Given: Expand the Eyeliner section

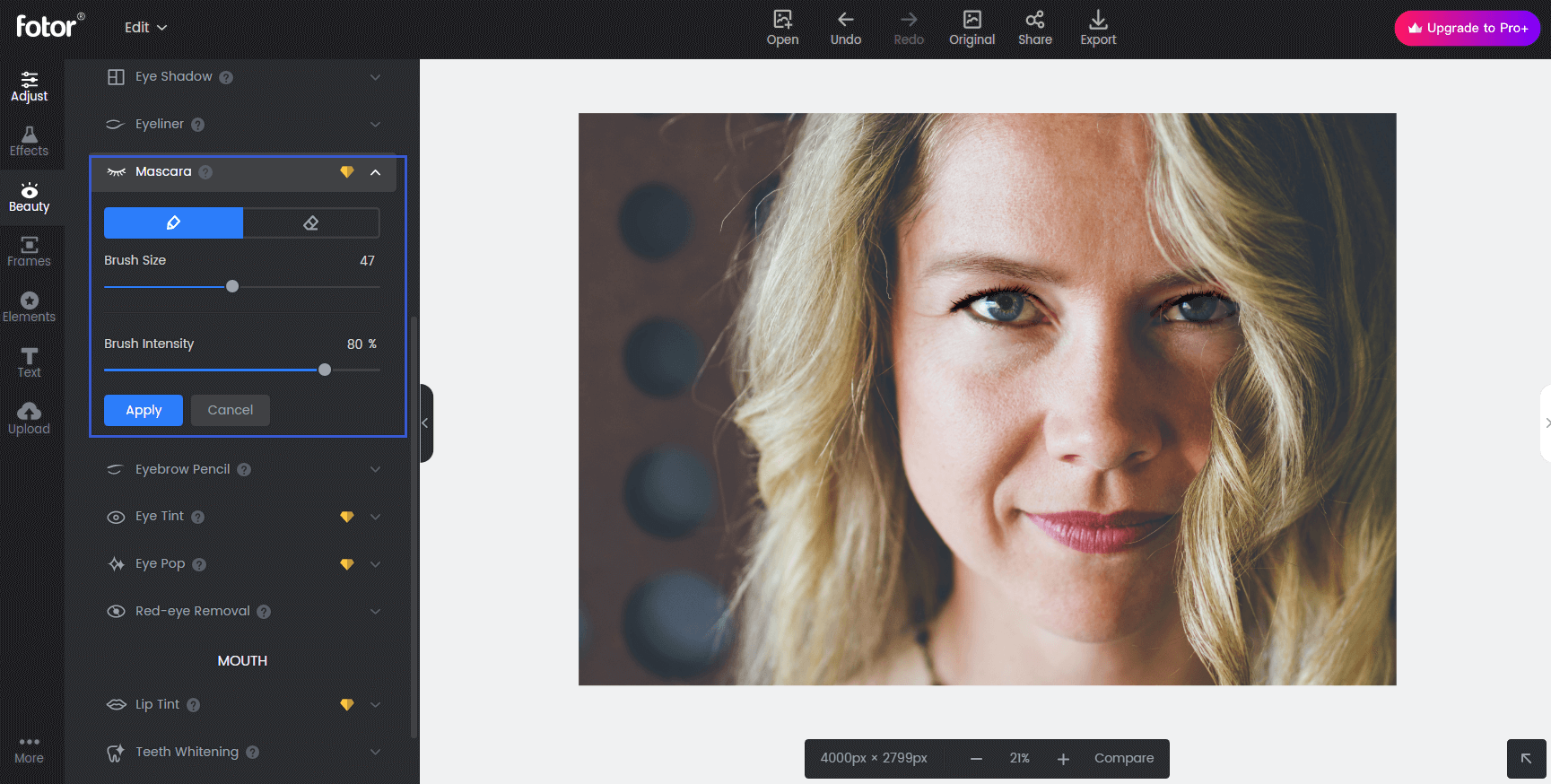Looking at the screenshot, I should 375,125.
